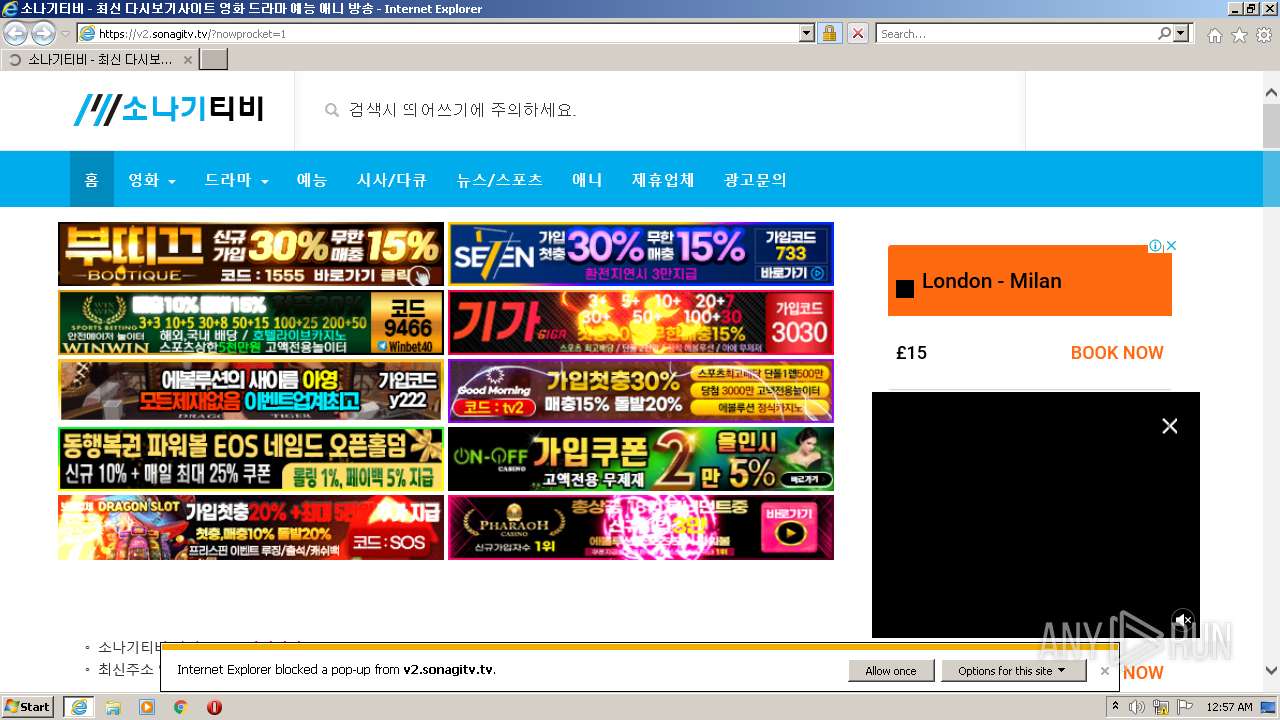The image size is (1280, 720).
Task: Open the IE Tools gear icon
Action: click(1264, 34)
